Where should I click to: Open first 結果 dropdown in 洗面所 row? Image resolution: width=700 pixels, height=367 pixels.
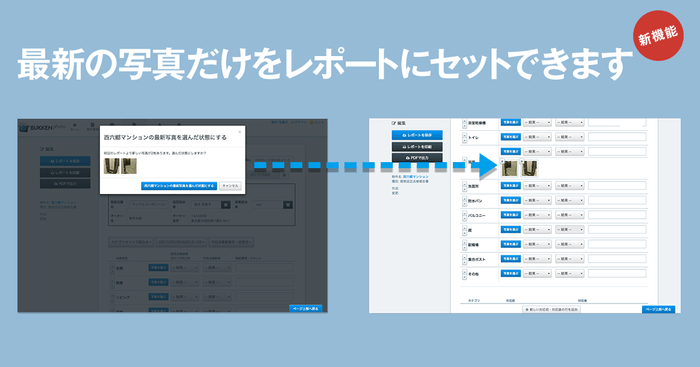pos(538,186)
